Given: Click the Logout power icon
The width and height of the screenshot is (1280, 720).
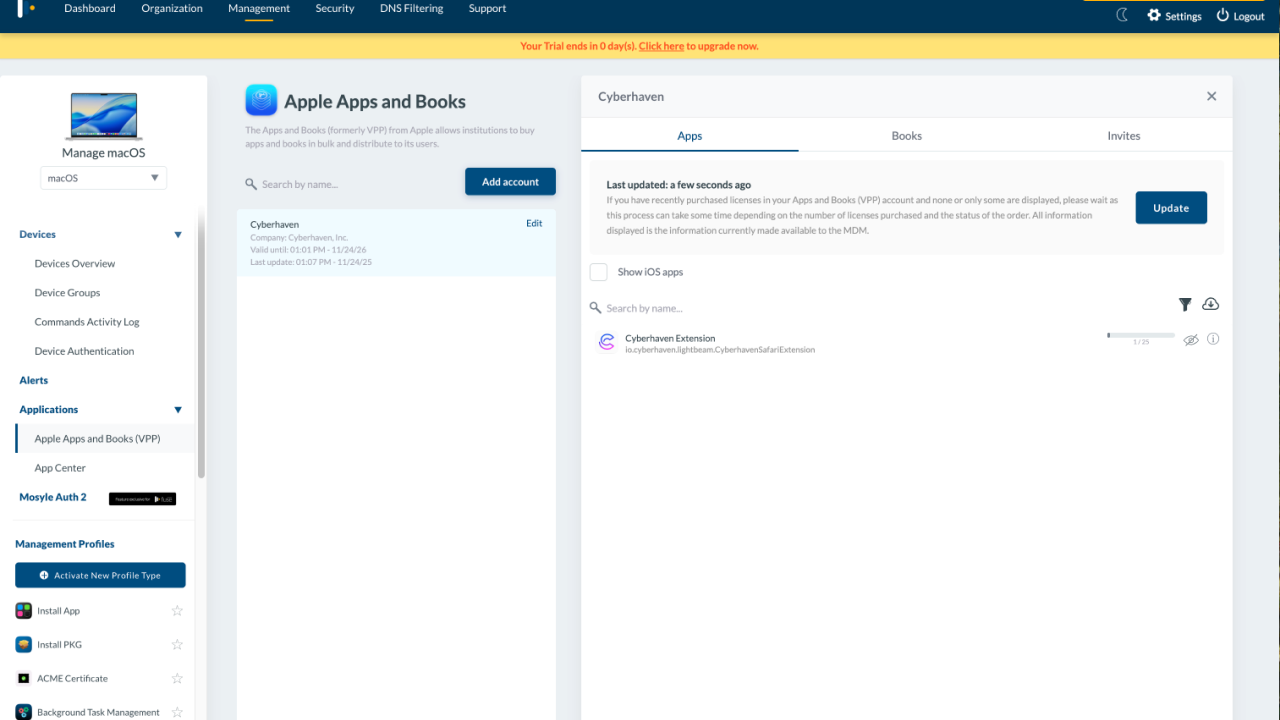Looking at the screenshot, I should coord(1222,15).
